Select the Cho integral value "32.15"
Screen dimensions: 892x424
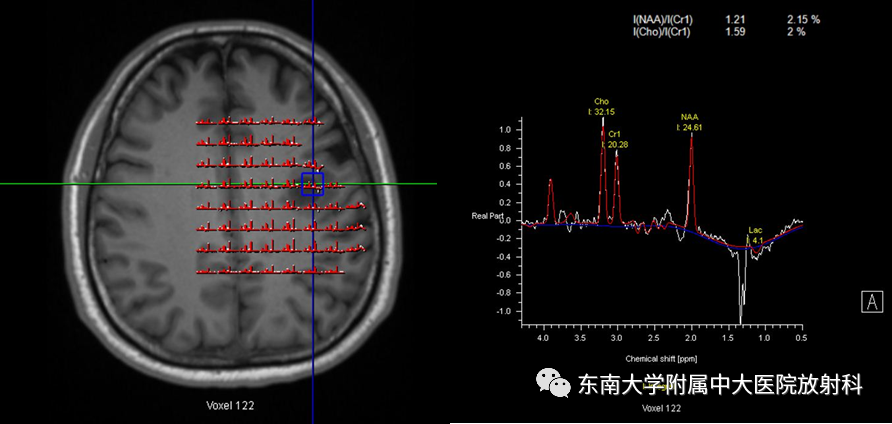(604, 112)
